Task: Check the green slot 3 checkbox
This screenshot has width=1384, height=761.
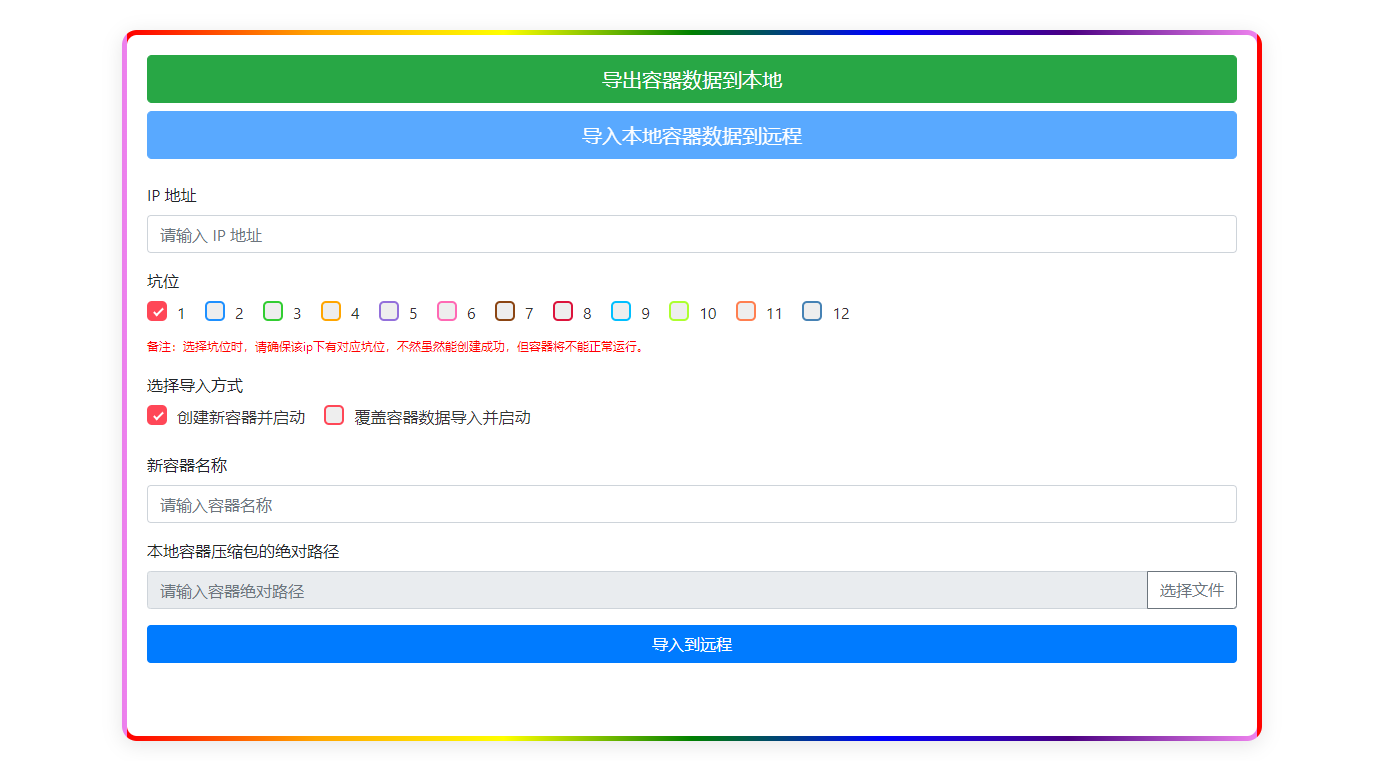Action: (273, 311)
